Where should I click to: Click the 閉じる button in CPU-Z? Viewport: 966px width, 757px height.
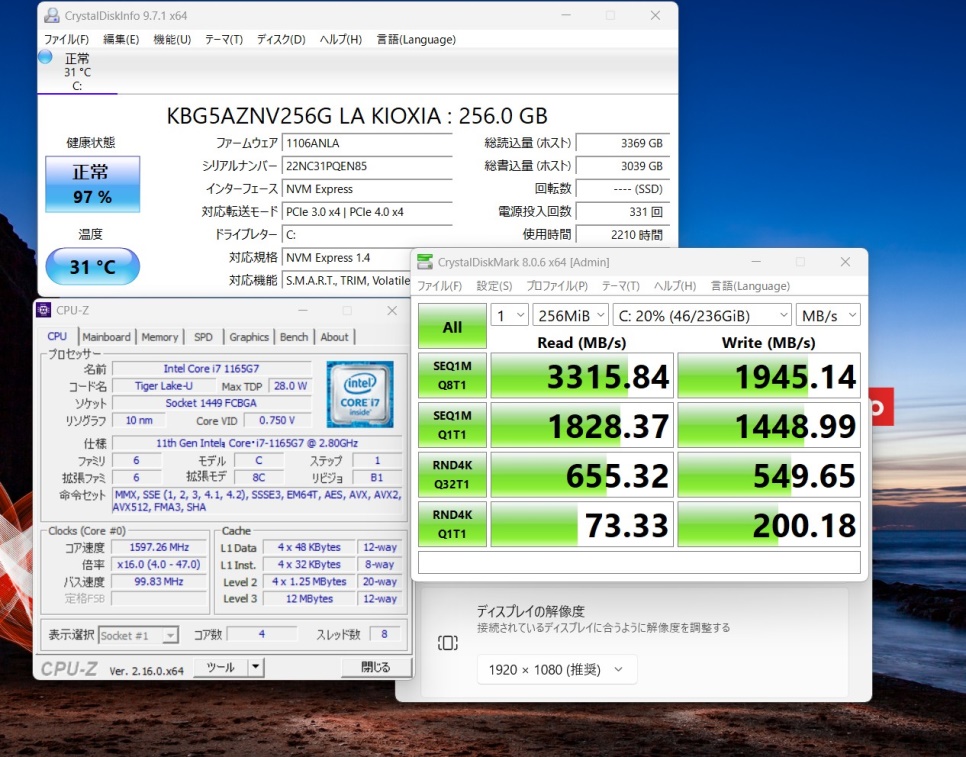376,666
